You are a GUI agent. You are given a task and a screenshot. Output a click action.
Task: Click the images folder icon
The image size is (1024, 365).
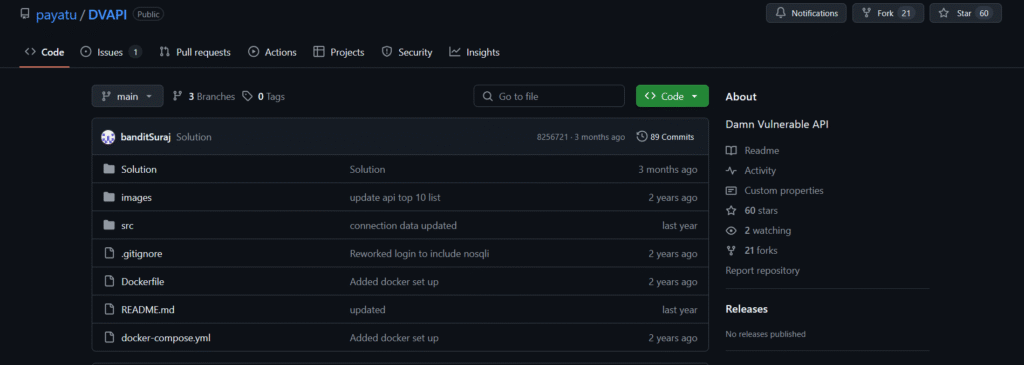click(x=109, y=197)
